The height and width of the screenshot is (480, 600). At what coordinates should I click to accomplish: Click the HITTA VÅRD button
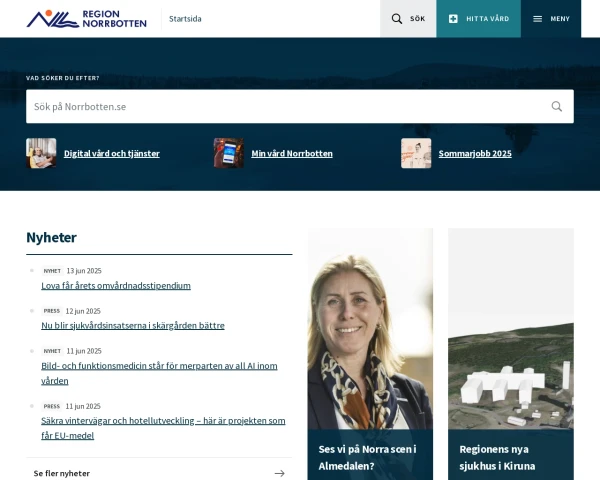[479, 19]
